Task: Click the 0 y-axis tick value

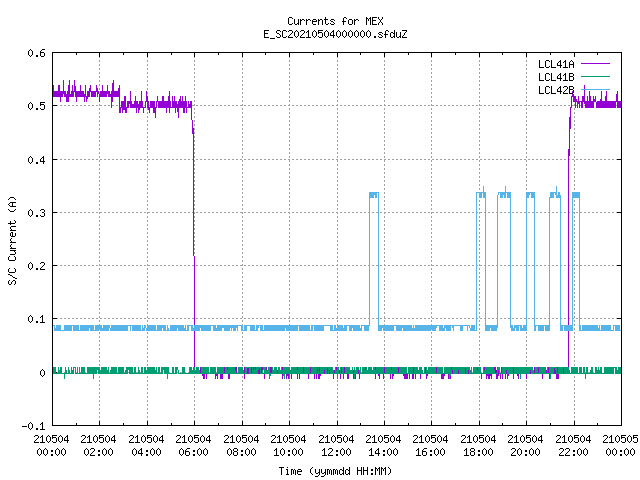Action: [42, 373]
